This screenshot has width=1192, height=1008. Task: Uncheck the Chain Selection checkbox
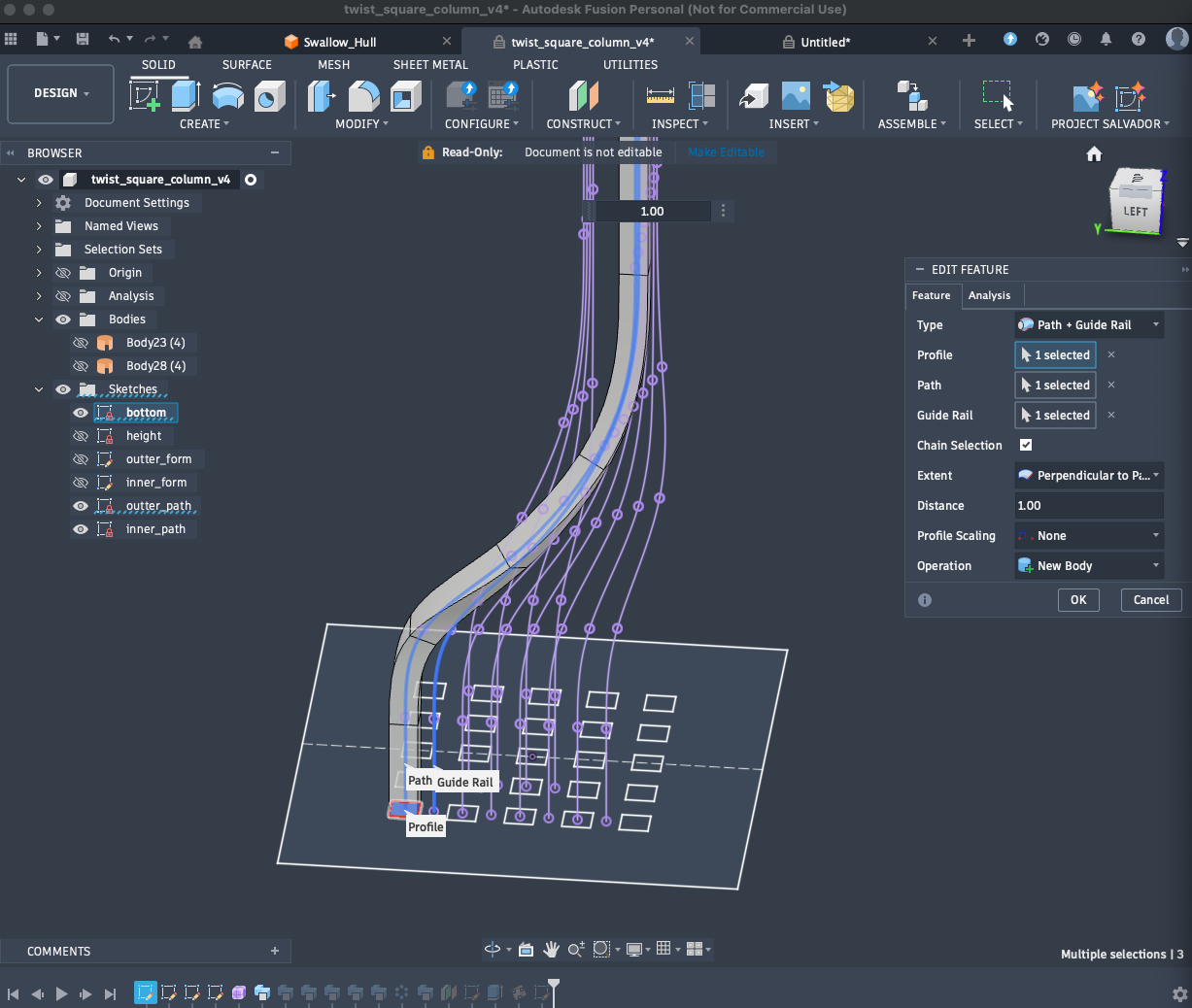point(1026,445)
